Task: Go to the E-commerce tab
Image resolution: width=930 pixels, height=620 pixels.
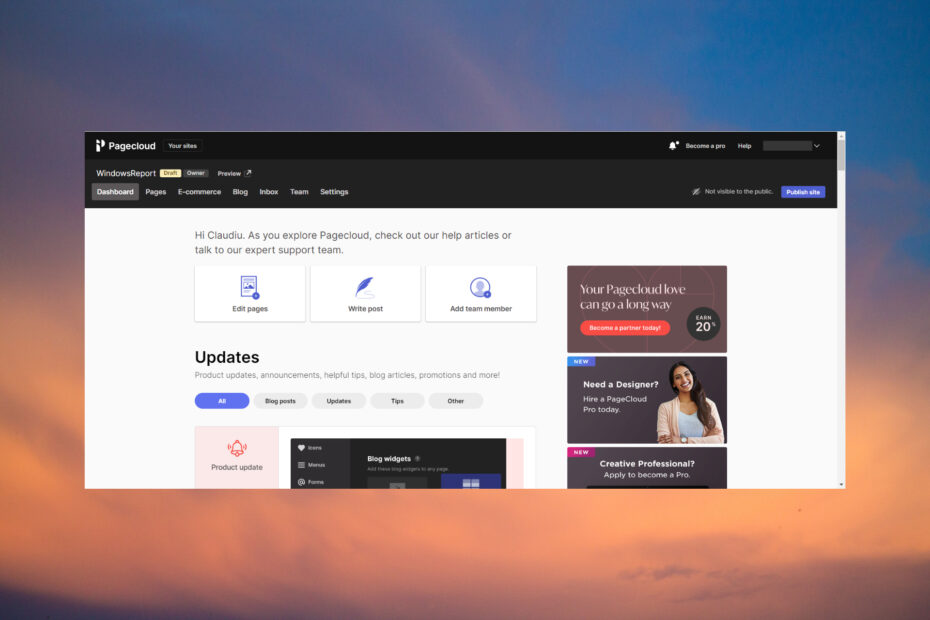Action: click(x=199, y=192)
